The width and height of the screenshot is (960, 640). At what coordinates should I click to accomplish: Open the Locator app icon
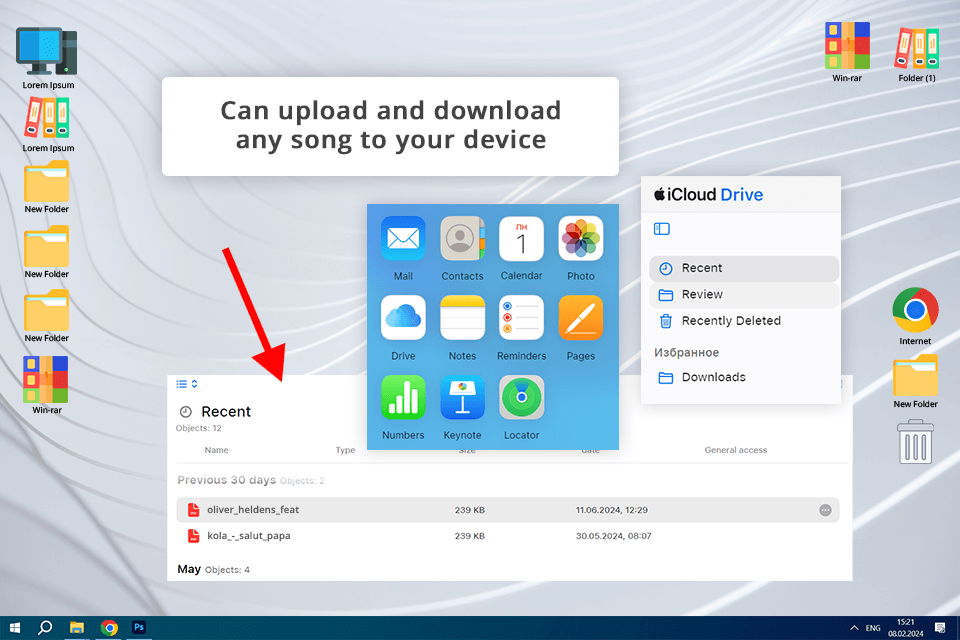521,397
